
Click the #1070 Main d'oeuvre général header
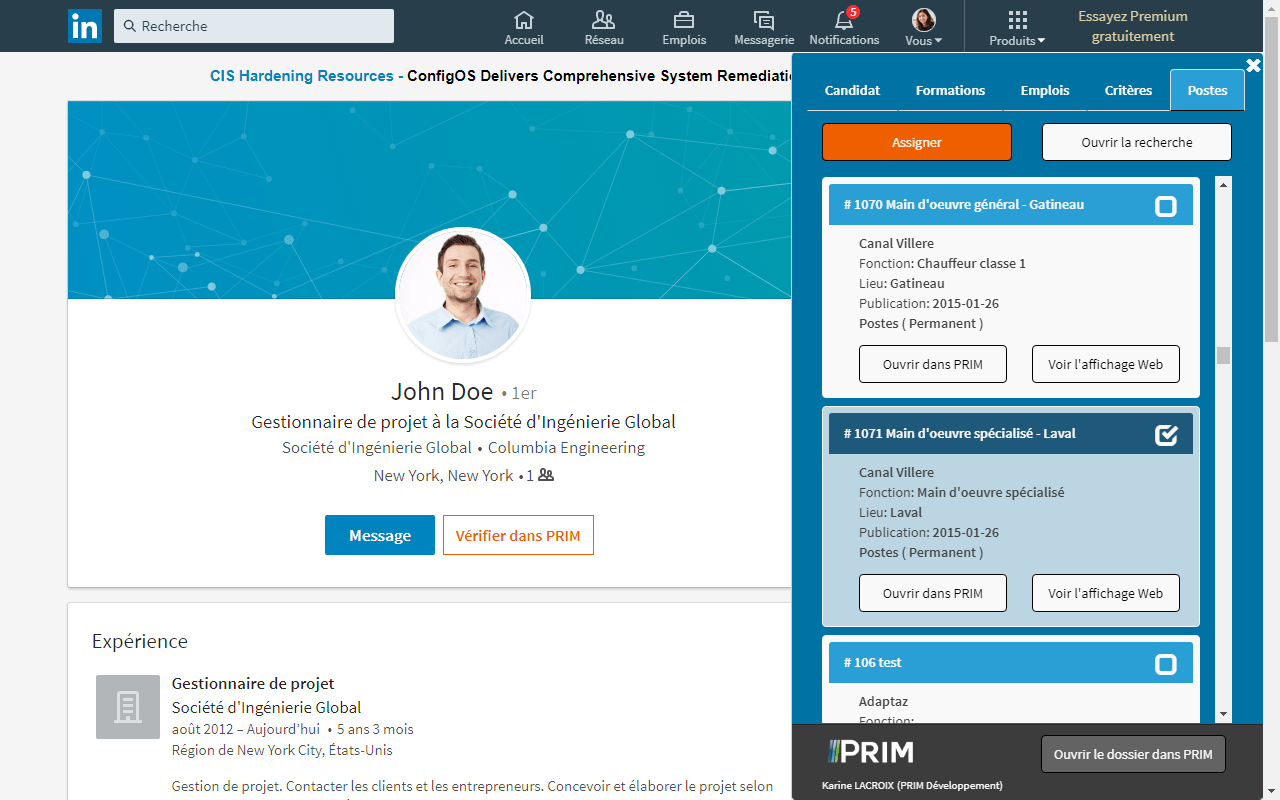click(1011, 204)
